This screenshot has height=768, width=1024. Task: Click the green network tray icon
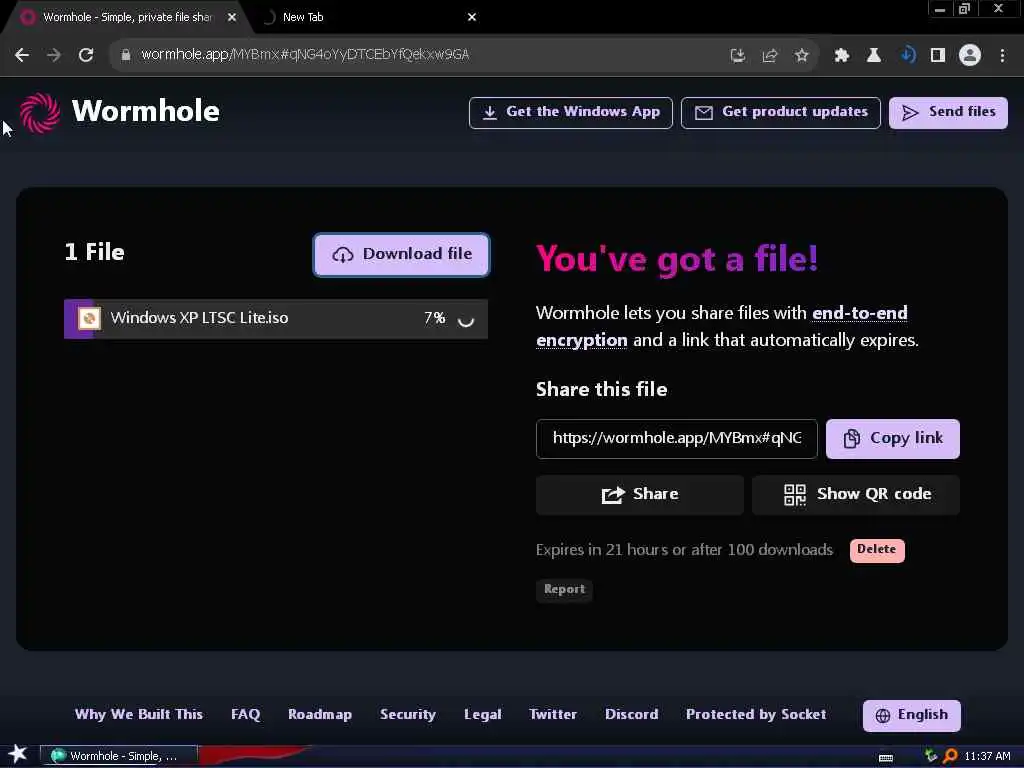click(x=931, y=756)
